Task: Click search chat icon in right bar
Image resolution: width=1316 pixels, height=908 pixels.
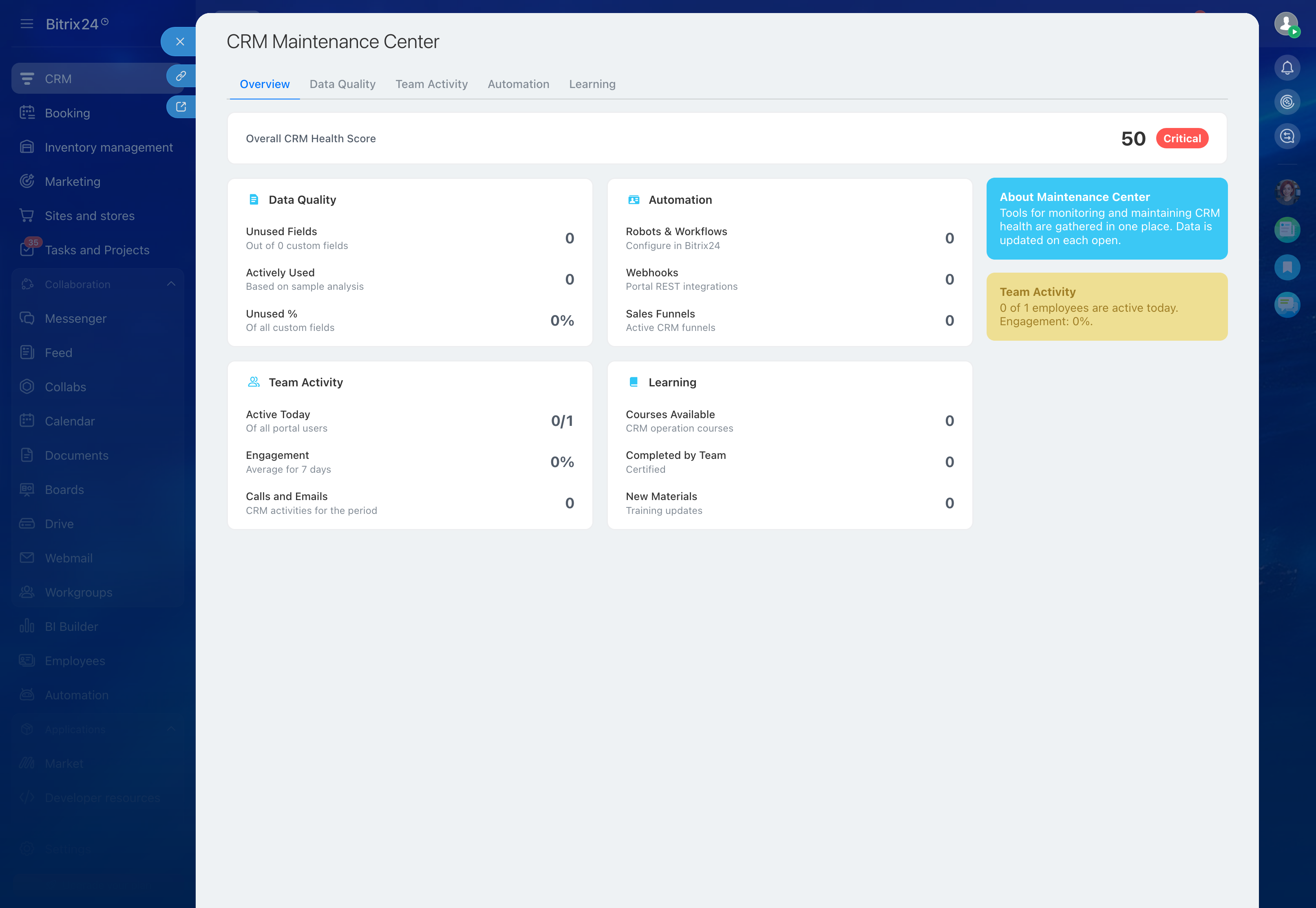Action: tap(1287, 137)
